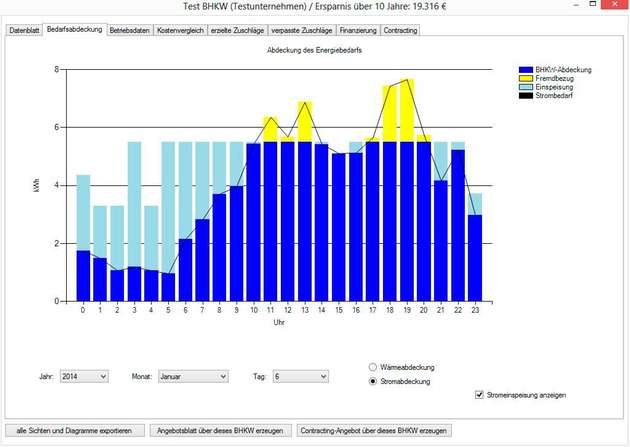The height and width of the screenshot is (447, 630).
Task: Click Angebotsblatt über dieses BHKW erzeugen
Action: (220, 431)
